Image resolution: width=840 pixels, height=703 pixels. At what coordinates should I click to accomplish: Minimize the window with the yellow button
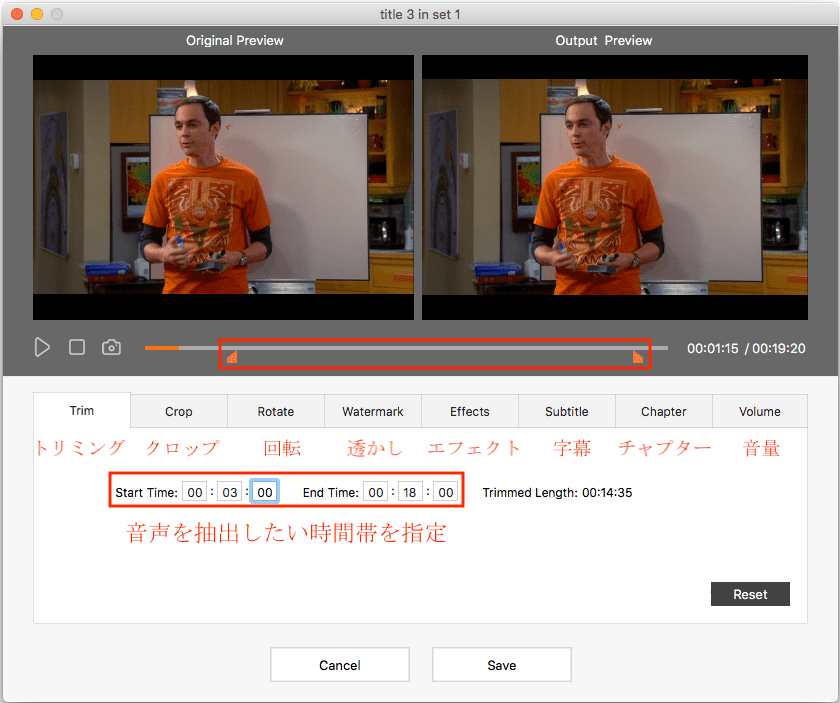pos(37,14)
